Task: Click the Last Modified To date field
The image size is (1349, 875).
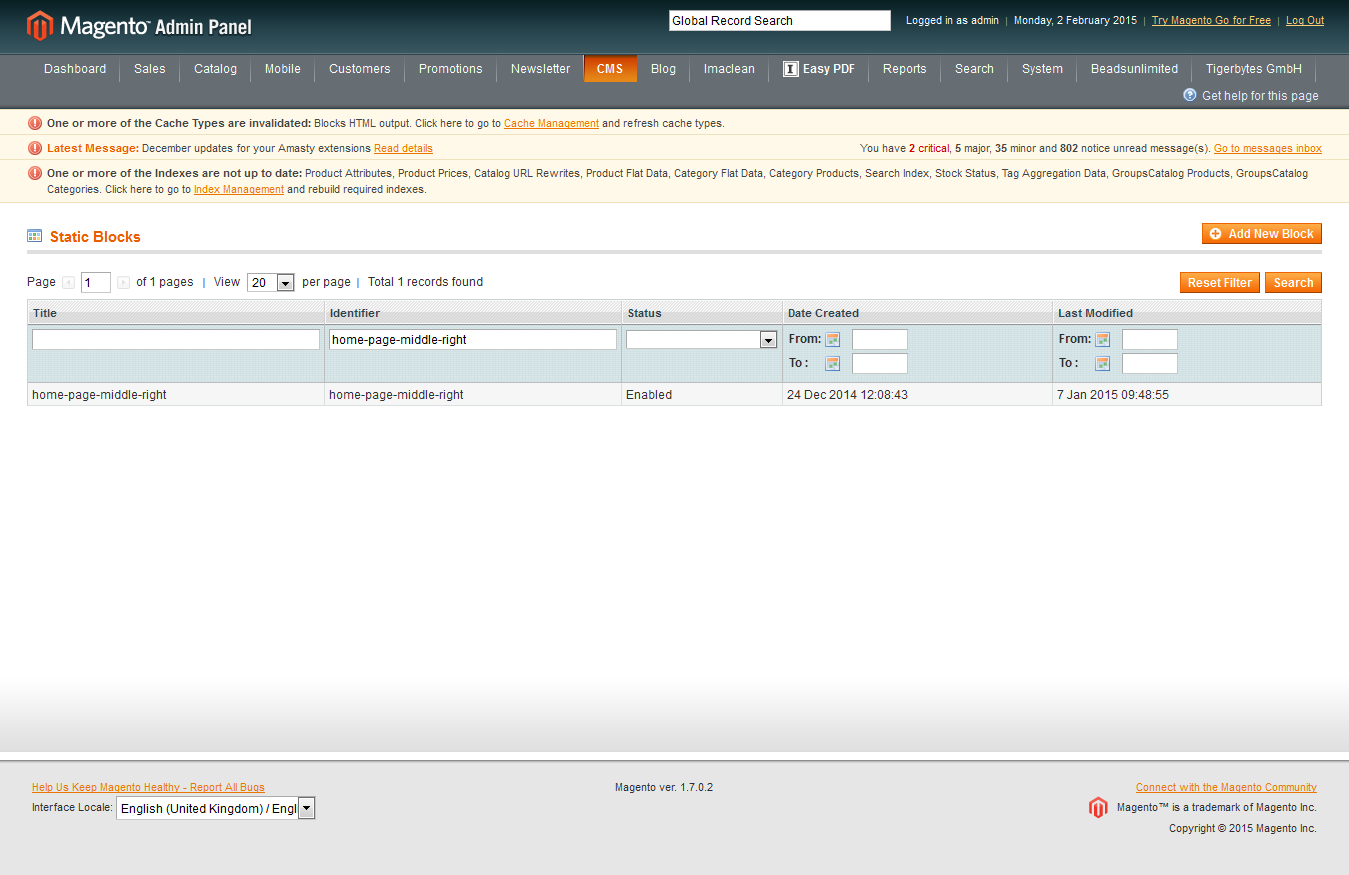Action: (1150, 364)
